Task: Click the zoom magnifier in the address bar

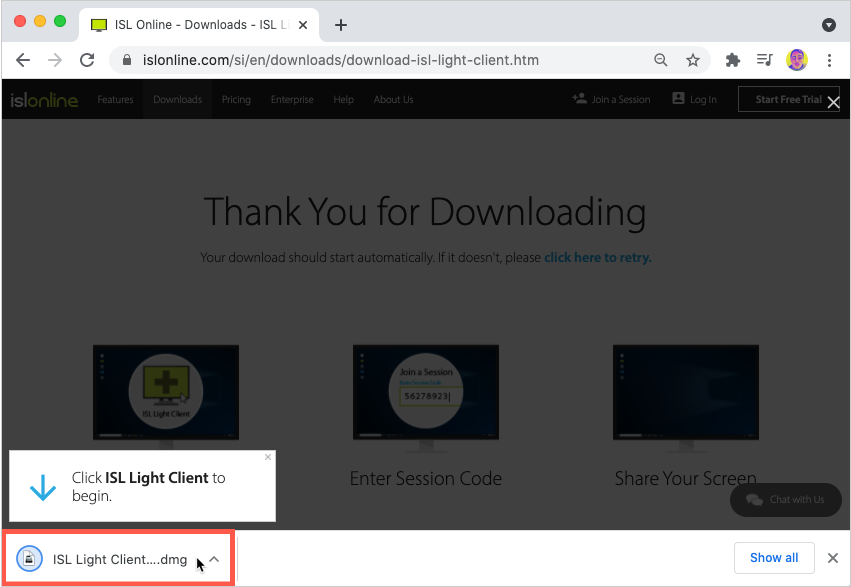Action: coord(660,60)
